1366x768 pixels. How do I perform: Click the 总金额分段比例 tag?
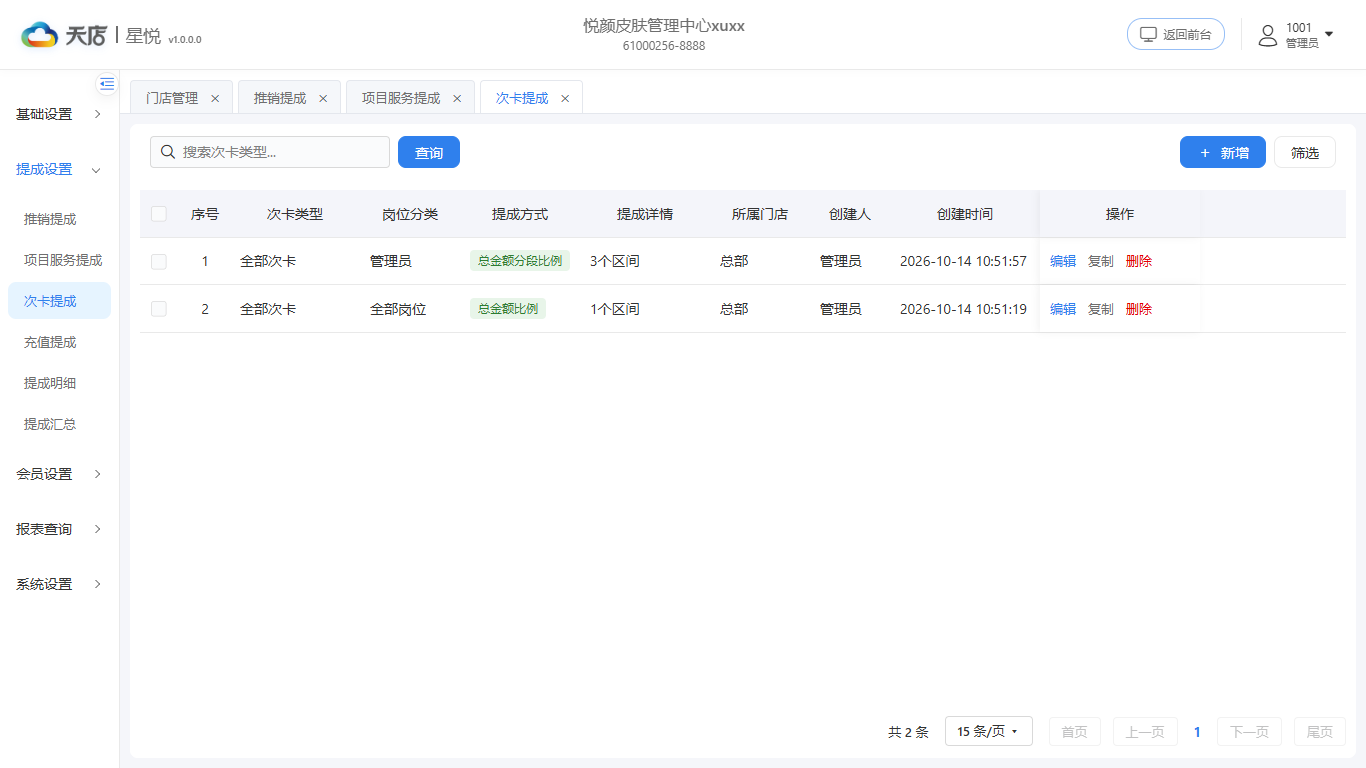click(x=520, y=261)
